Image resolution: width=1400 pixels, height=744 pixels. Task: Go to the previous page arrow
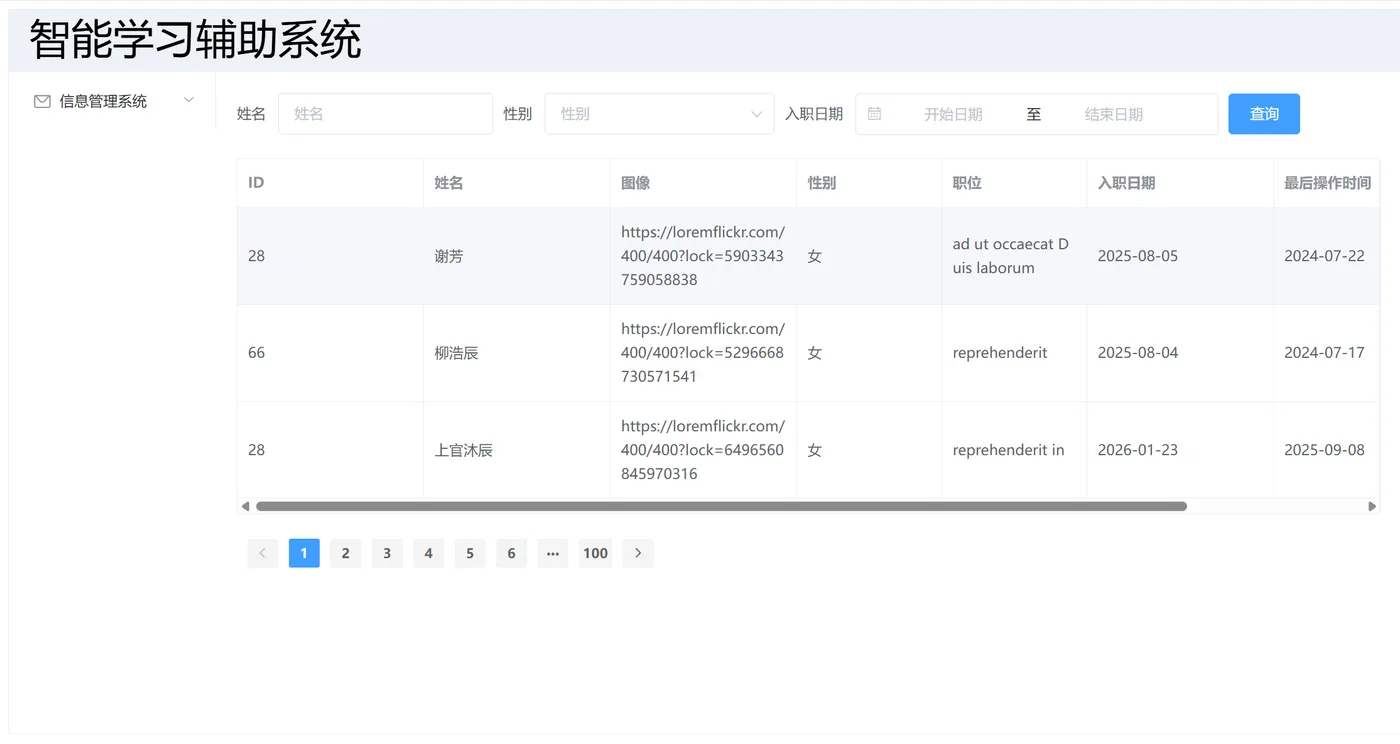[263, 553]
